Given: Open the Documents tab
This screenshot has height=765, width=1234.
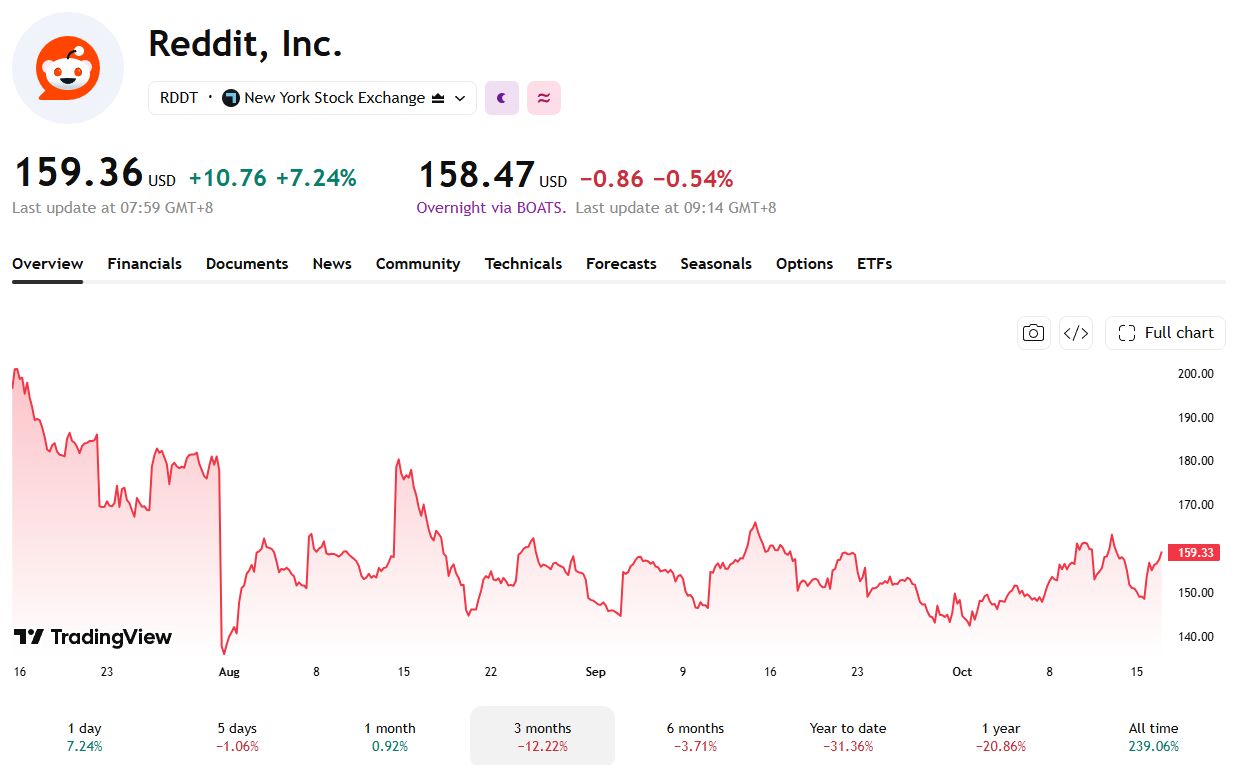Looking at the screenshot, I should pos(247,264).
